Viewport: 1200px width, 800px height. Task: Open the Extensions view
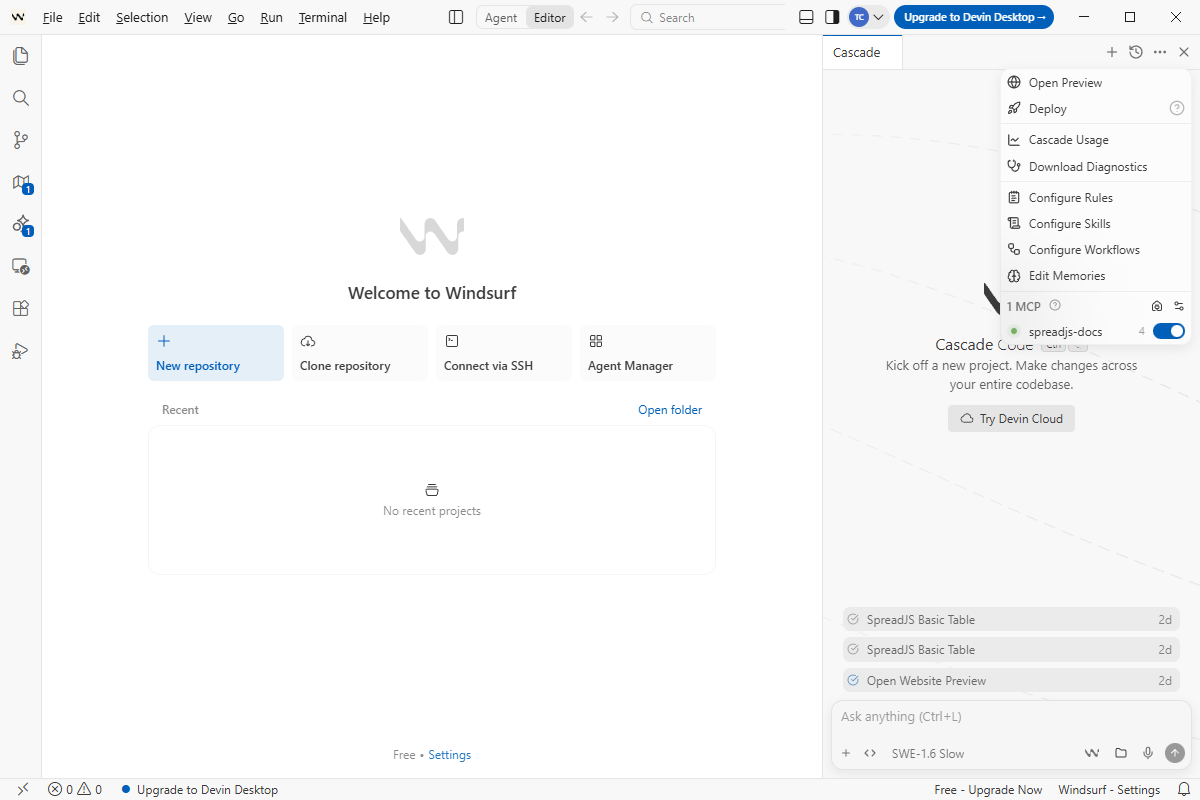point(20,308)
